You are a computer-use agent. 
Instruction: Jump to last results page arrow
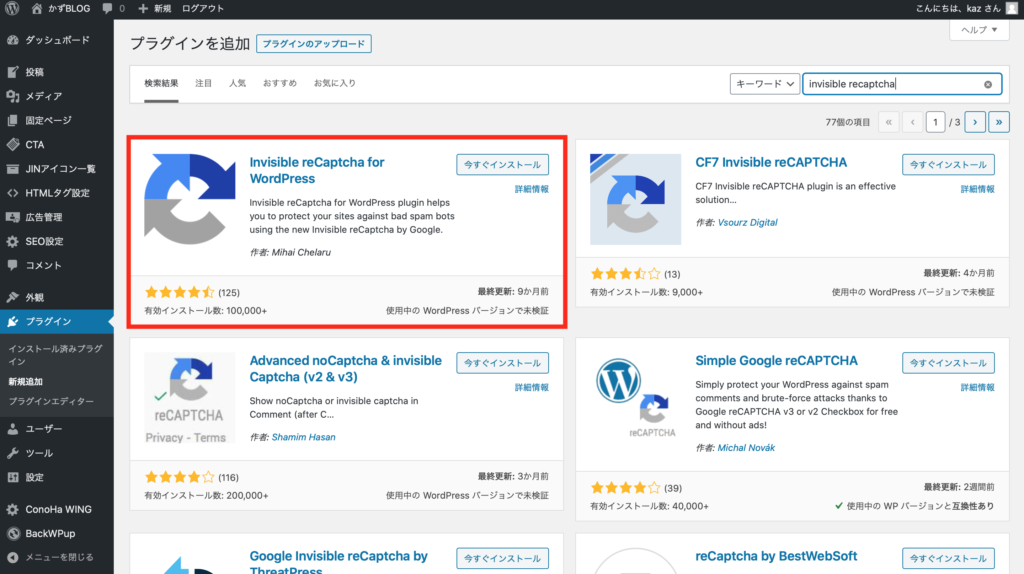999,122
